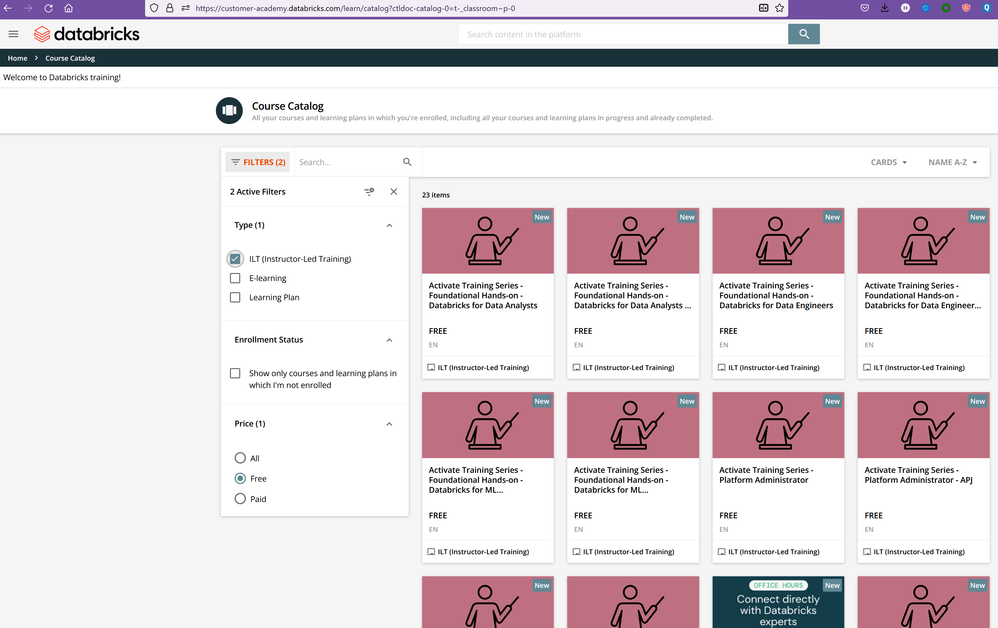Viewport: 998px width, 628px height.
Task: Collapse the Type filter section
Action: tap(389, 226)
